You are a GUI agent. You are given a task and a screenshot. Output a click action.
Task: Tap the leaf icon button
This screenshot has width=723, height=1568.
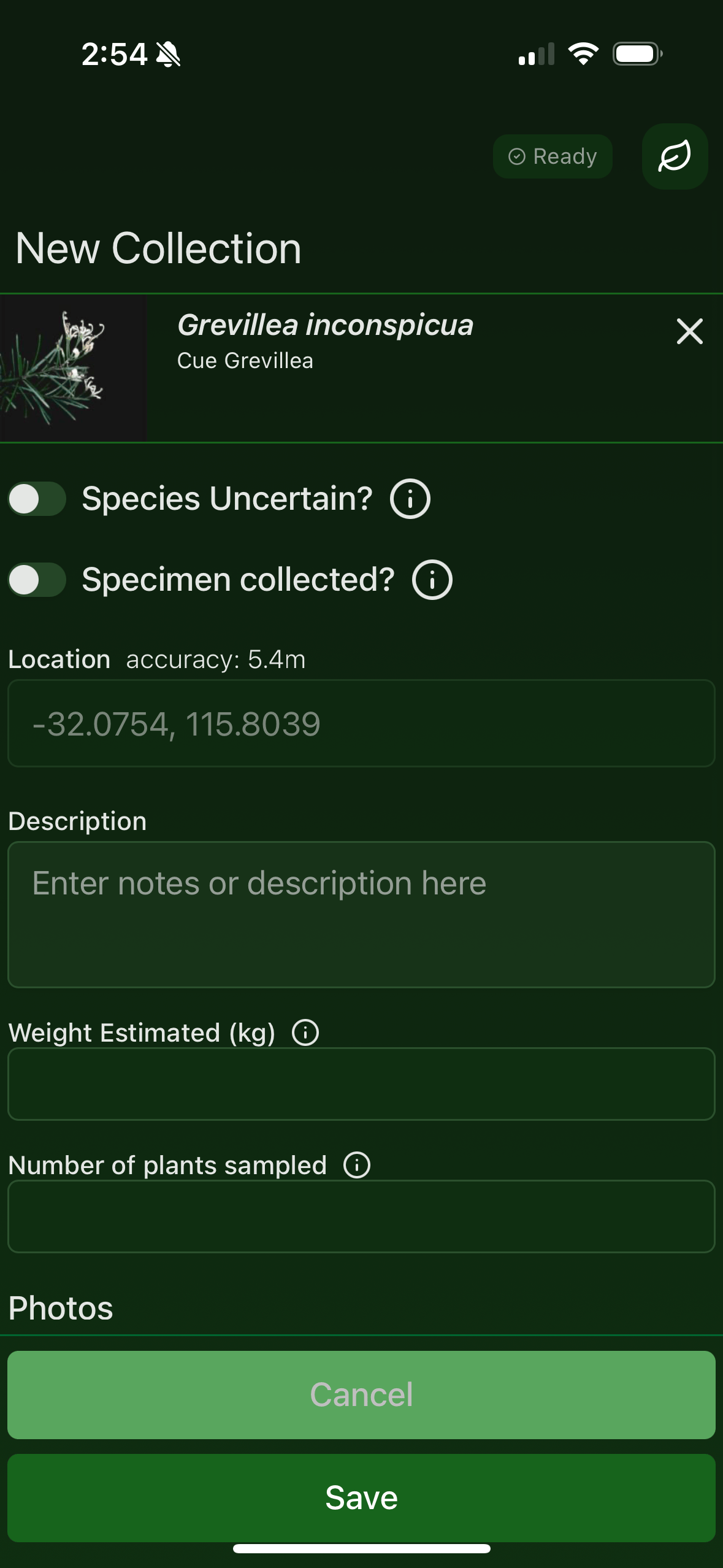coord(675,156)
